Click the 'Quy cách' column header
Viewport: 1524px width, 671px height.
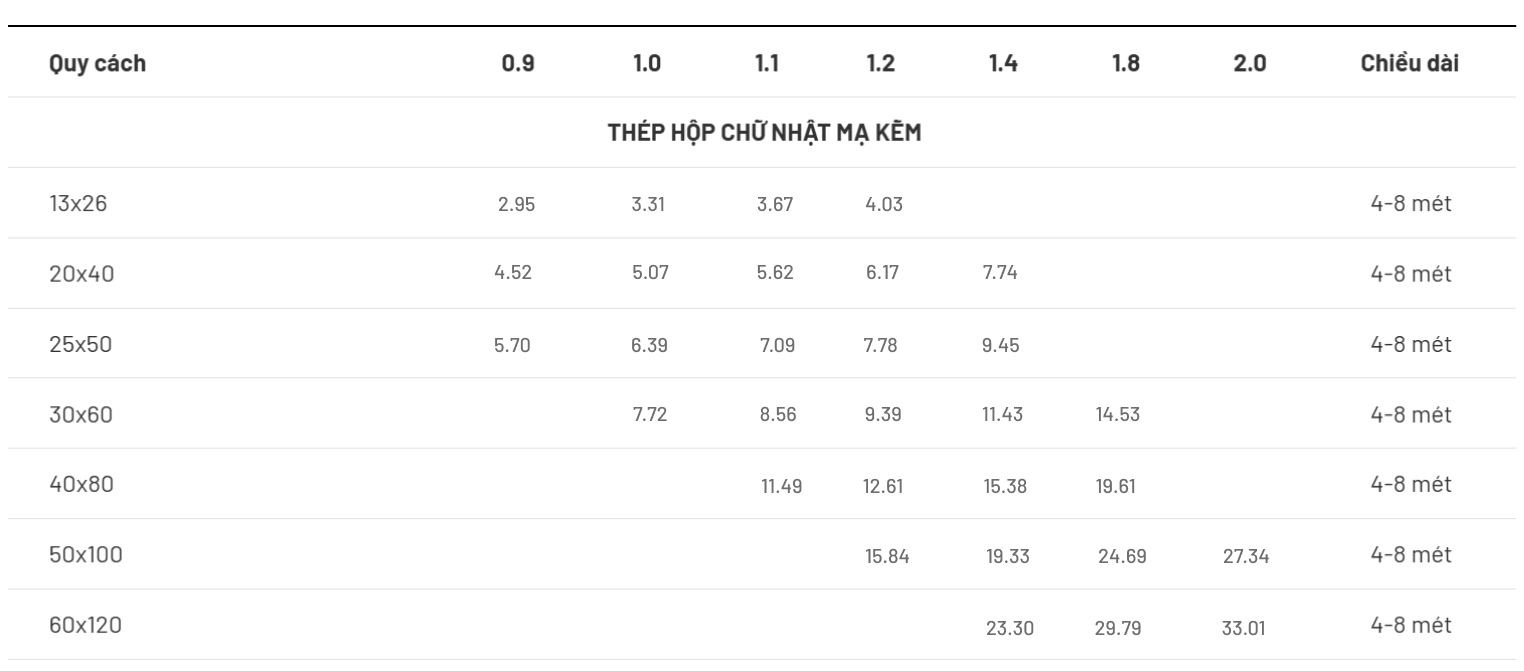coord(97,64)
